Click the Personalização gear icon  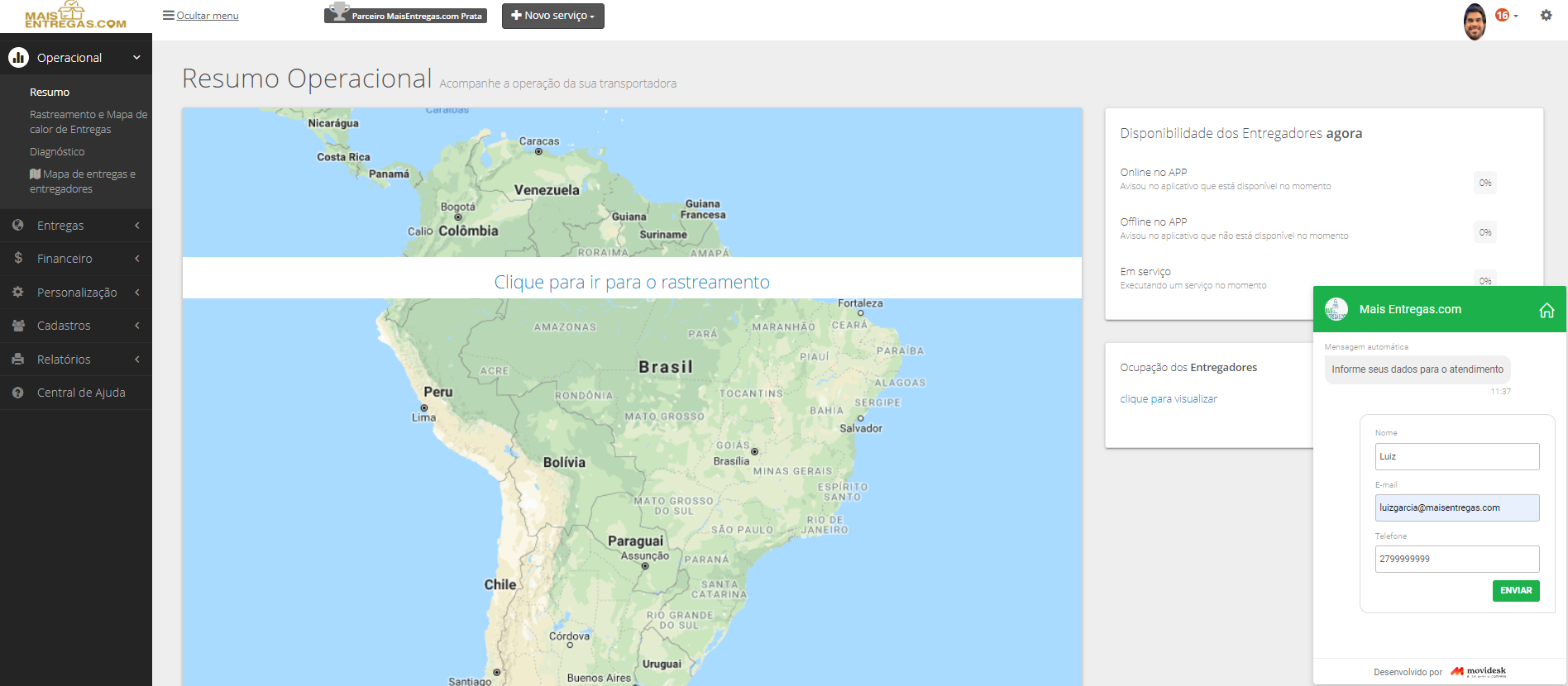coord(18,292)
